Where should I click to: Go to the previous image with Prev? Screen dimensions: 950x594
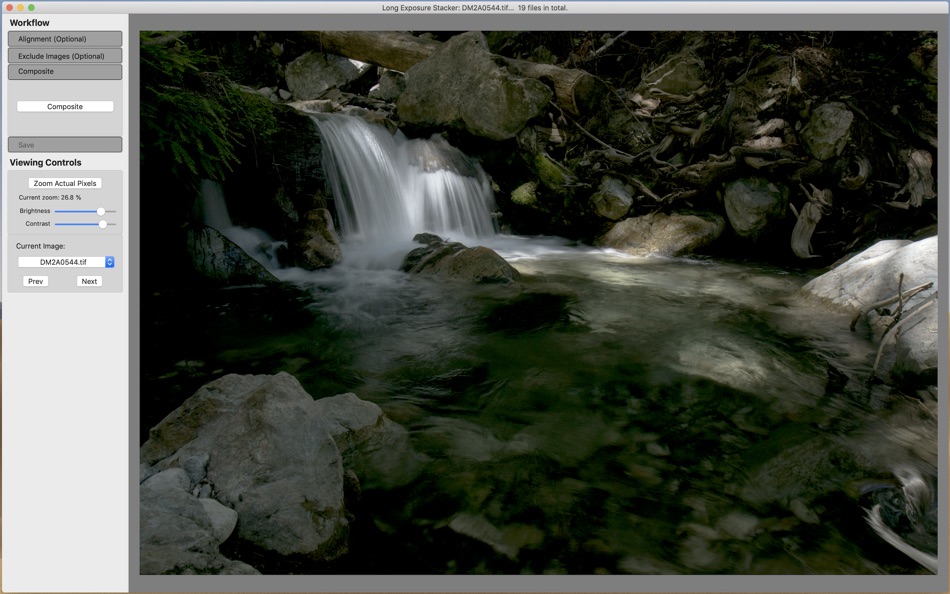coord(35,280)
